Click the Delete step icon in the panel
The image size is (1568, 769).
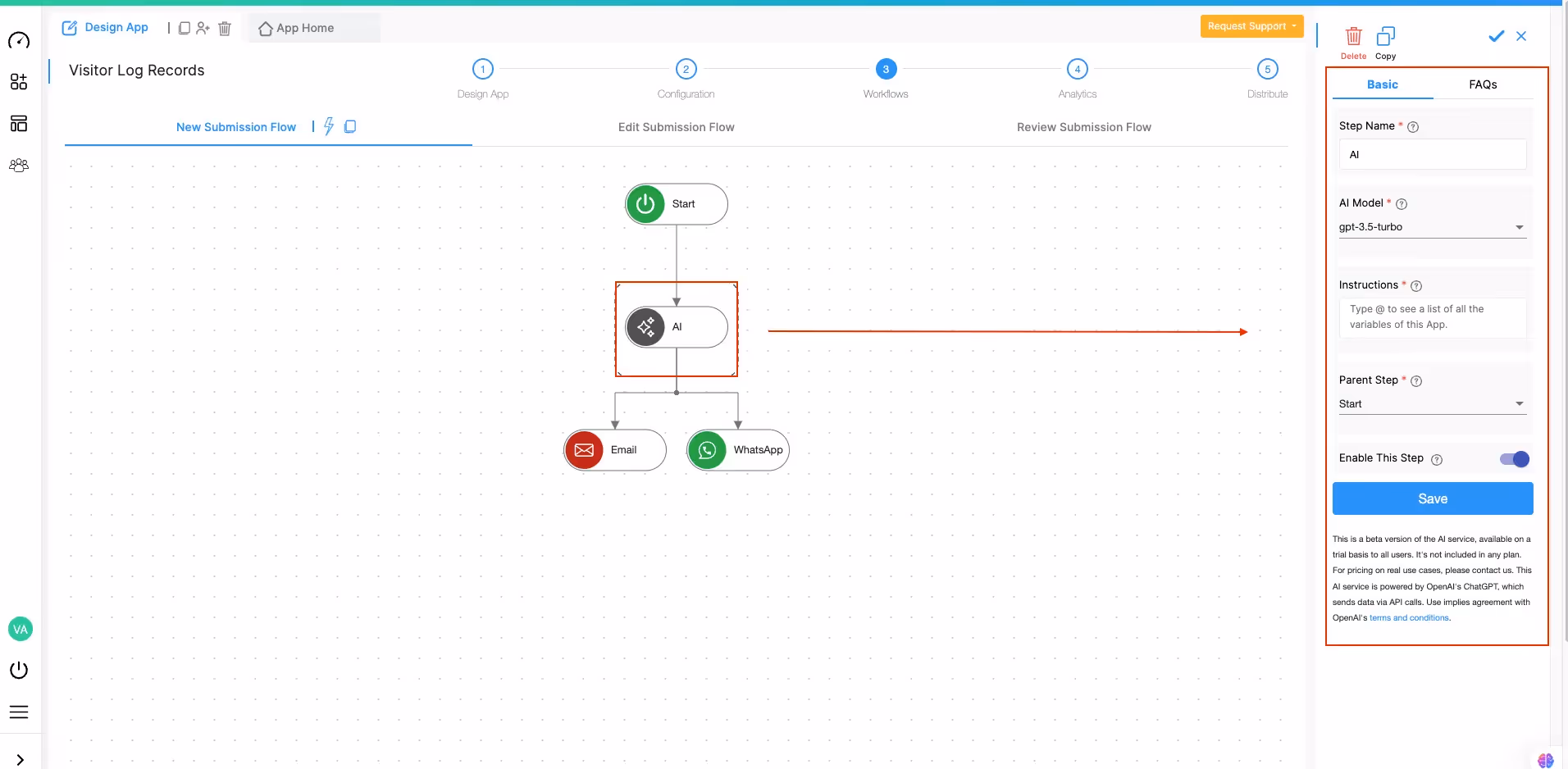(x=1353, y=38)
